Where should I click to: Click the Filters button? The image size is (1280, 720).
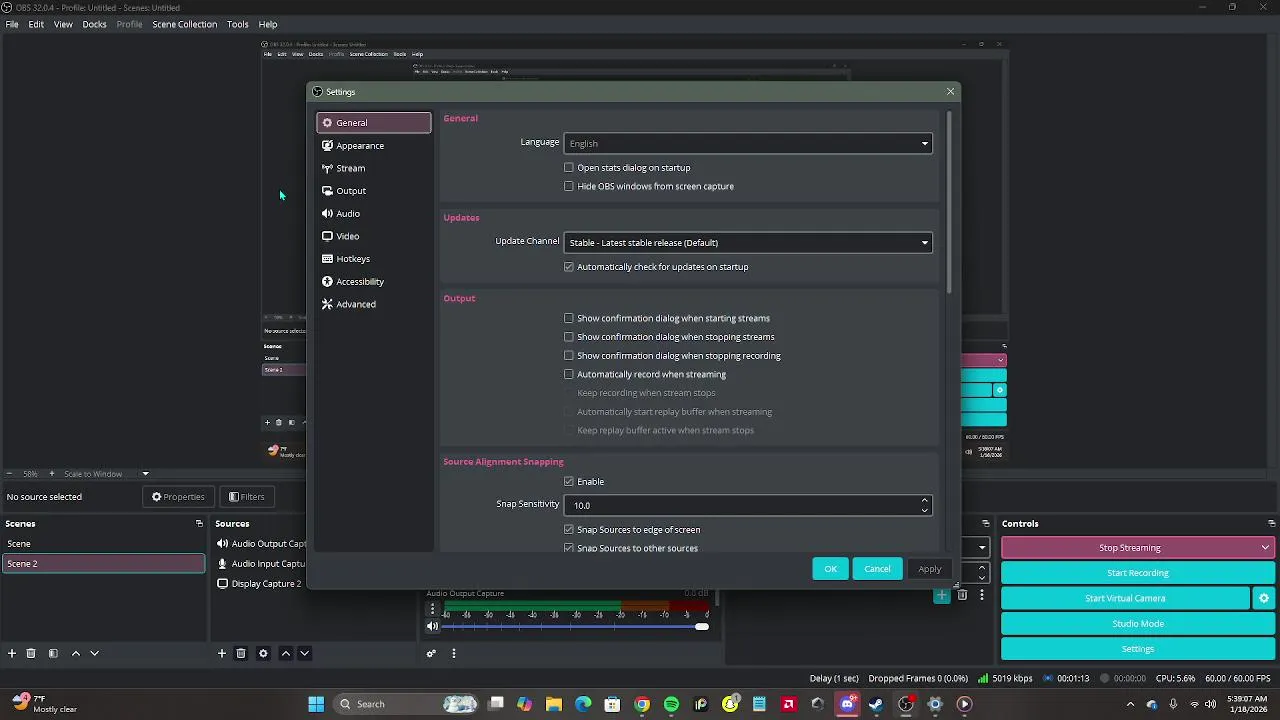(x=246, y=497)
